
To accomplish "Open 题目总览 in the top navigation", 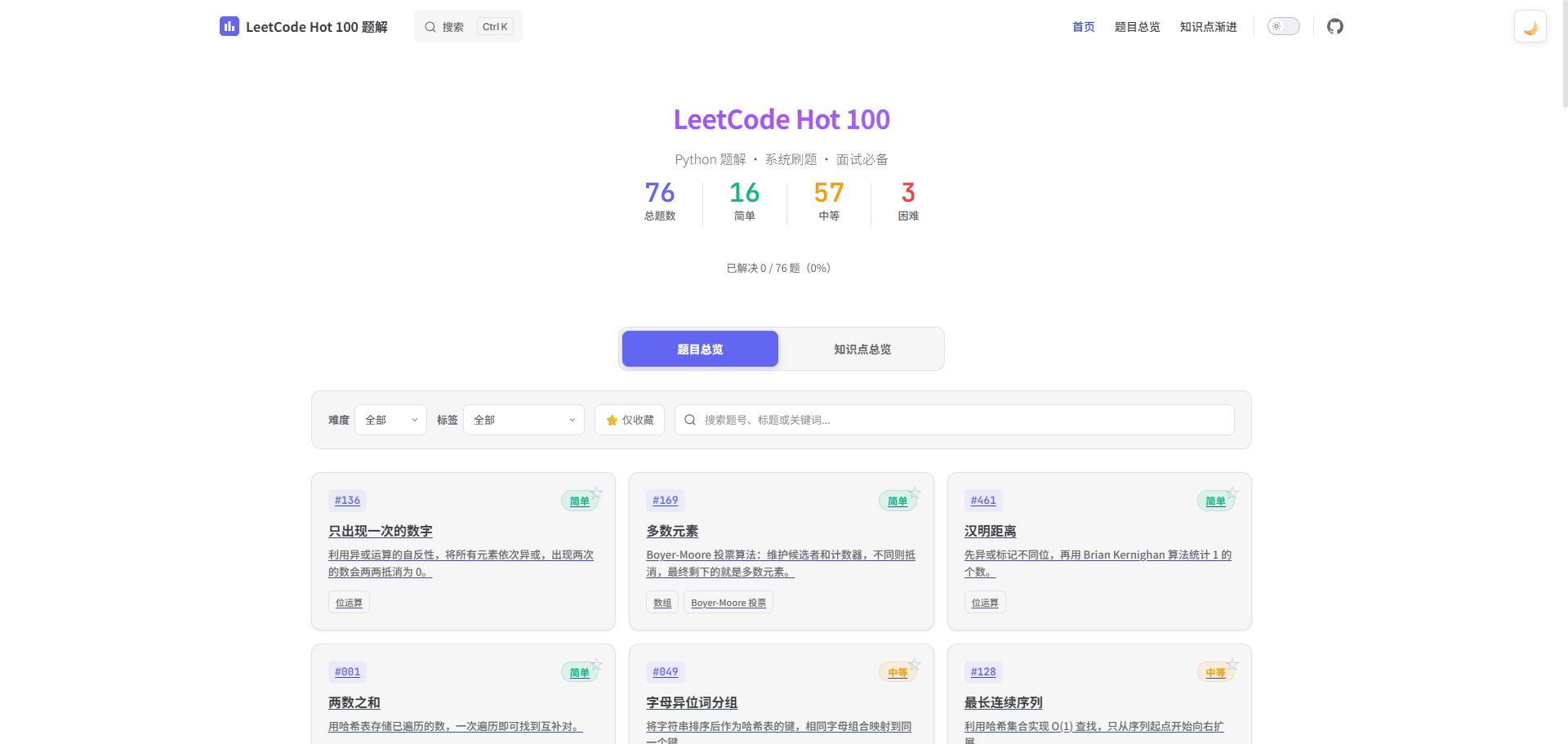I will 1138,27.
